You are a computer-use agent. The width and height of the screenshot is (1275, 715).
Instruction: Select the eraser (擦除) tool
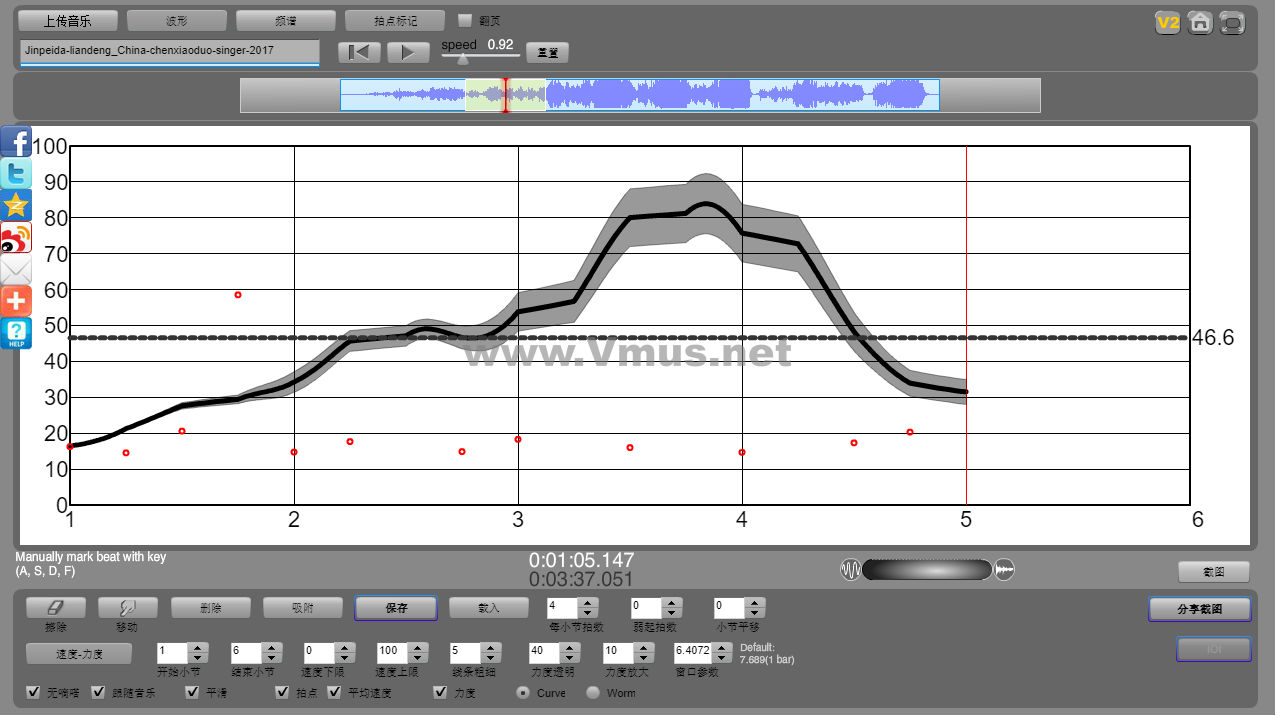[55, 607]
